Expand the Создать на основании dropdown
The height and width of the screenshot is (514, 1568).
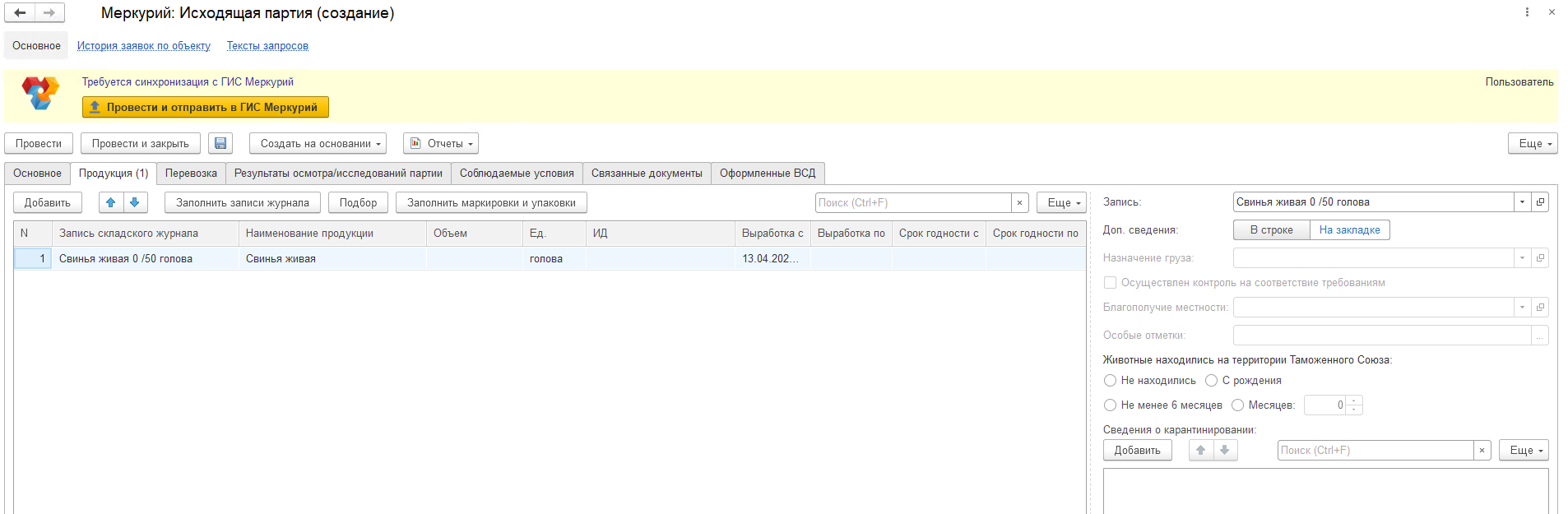pos(318,143)
